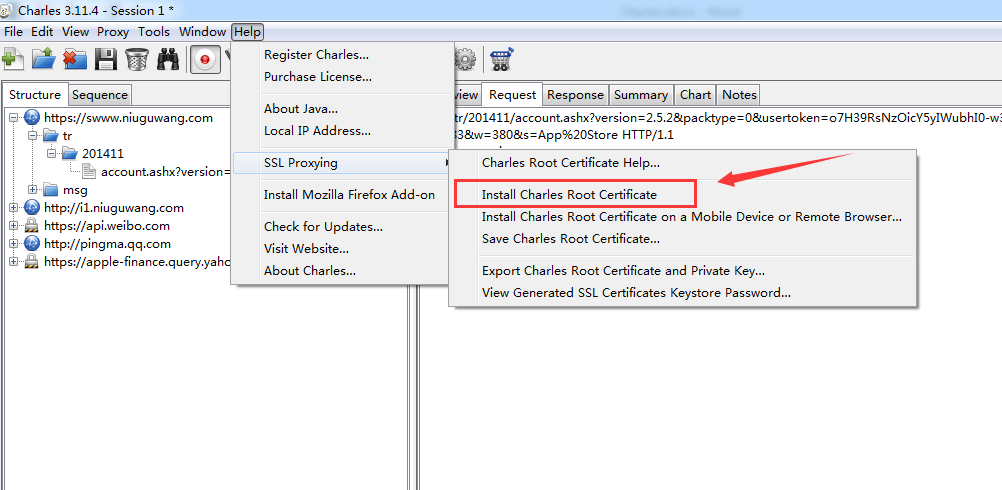Select https://swww.niuguwang.com tree row
Viewport: 1002px width, 490px height.
(x=128, y=118)
